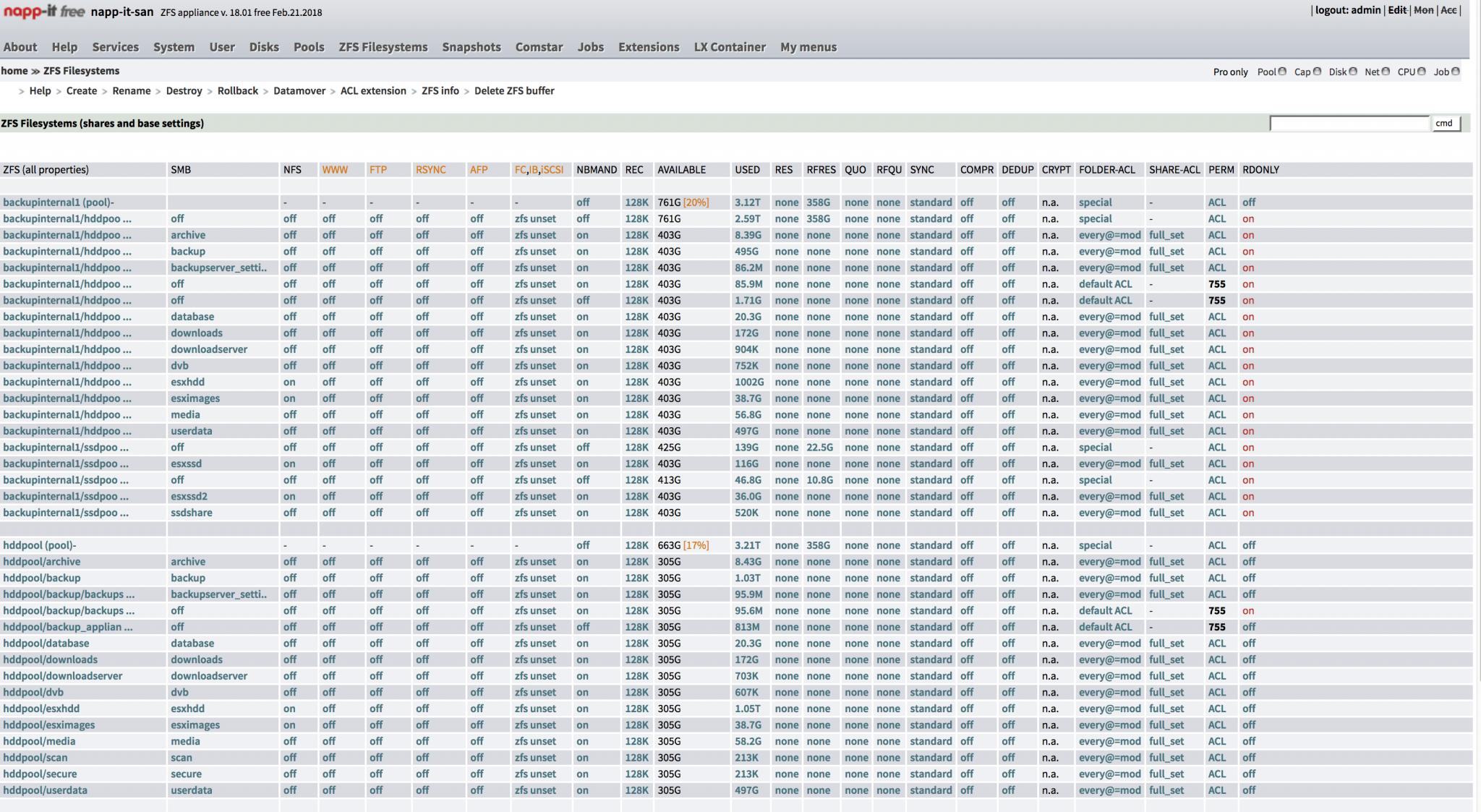Viewport: 1481px width, 812px height.
Task: Click the Job status indicator light
Action: (1456, 72)
